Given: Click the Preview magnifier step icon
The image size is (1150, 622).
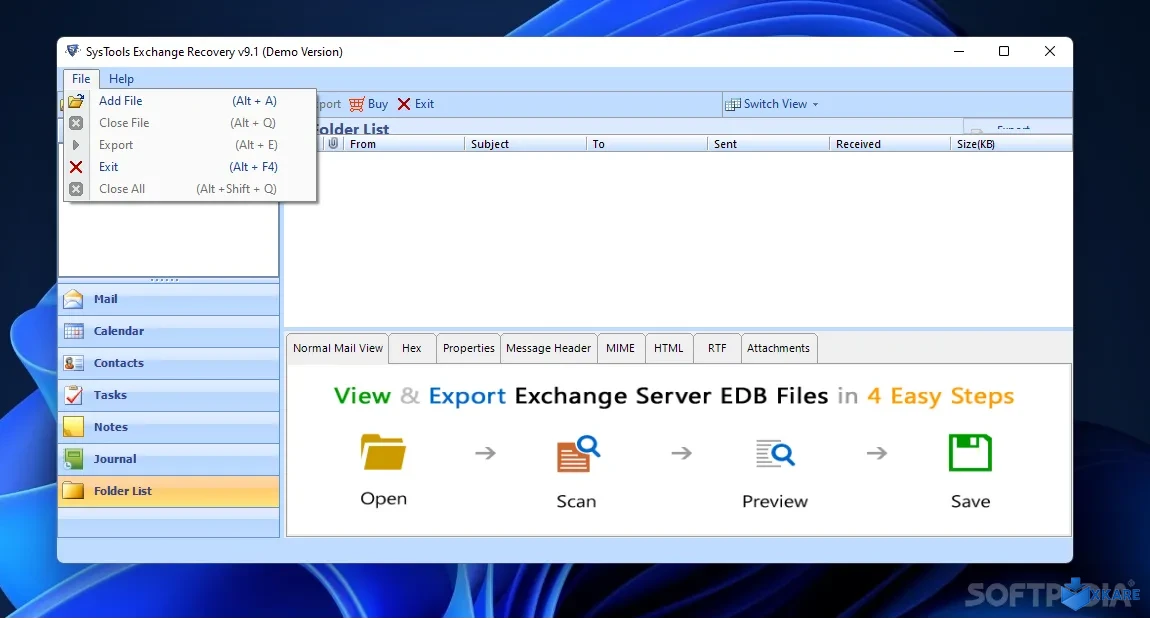Looking at the screenshot, I should click(x=774, y=453).
